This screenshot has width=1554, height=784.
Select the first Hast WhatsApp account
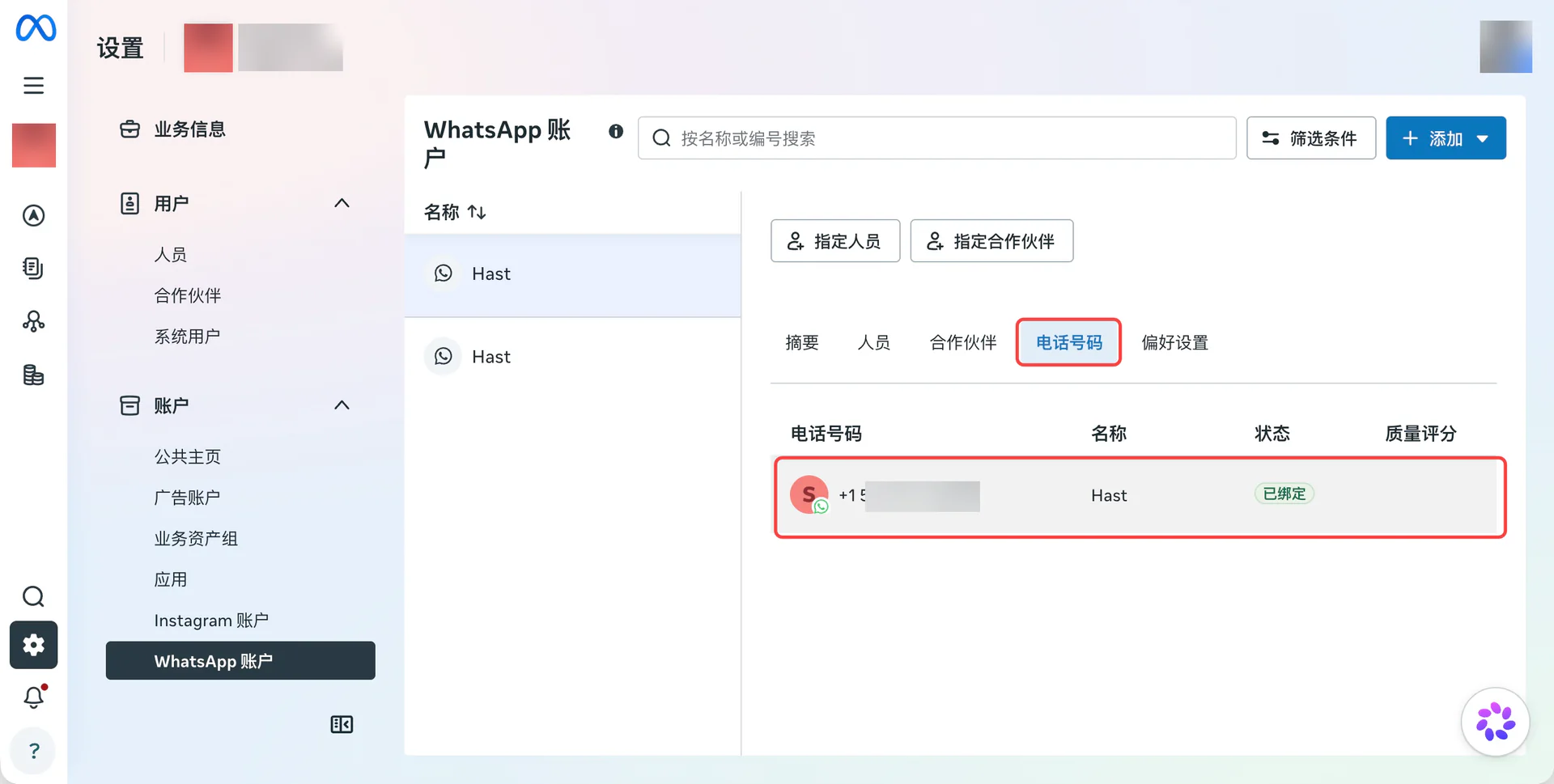coord(572,274)
